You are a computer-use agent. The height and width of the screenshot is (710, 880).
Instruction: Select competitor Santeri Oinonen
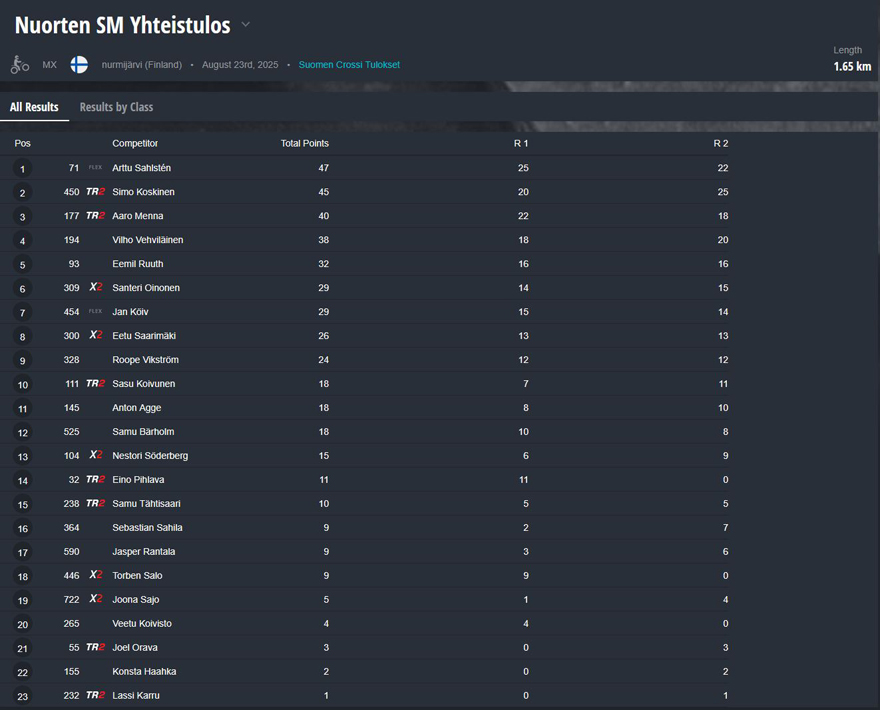(146, 288)
